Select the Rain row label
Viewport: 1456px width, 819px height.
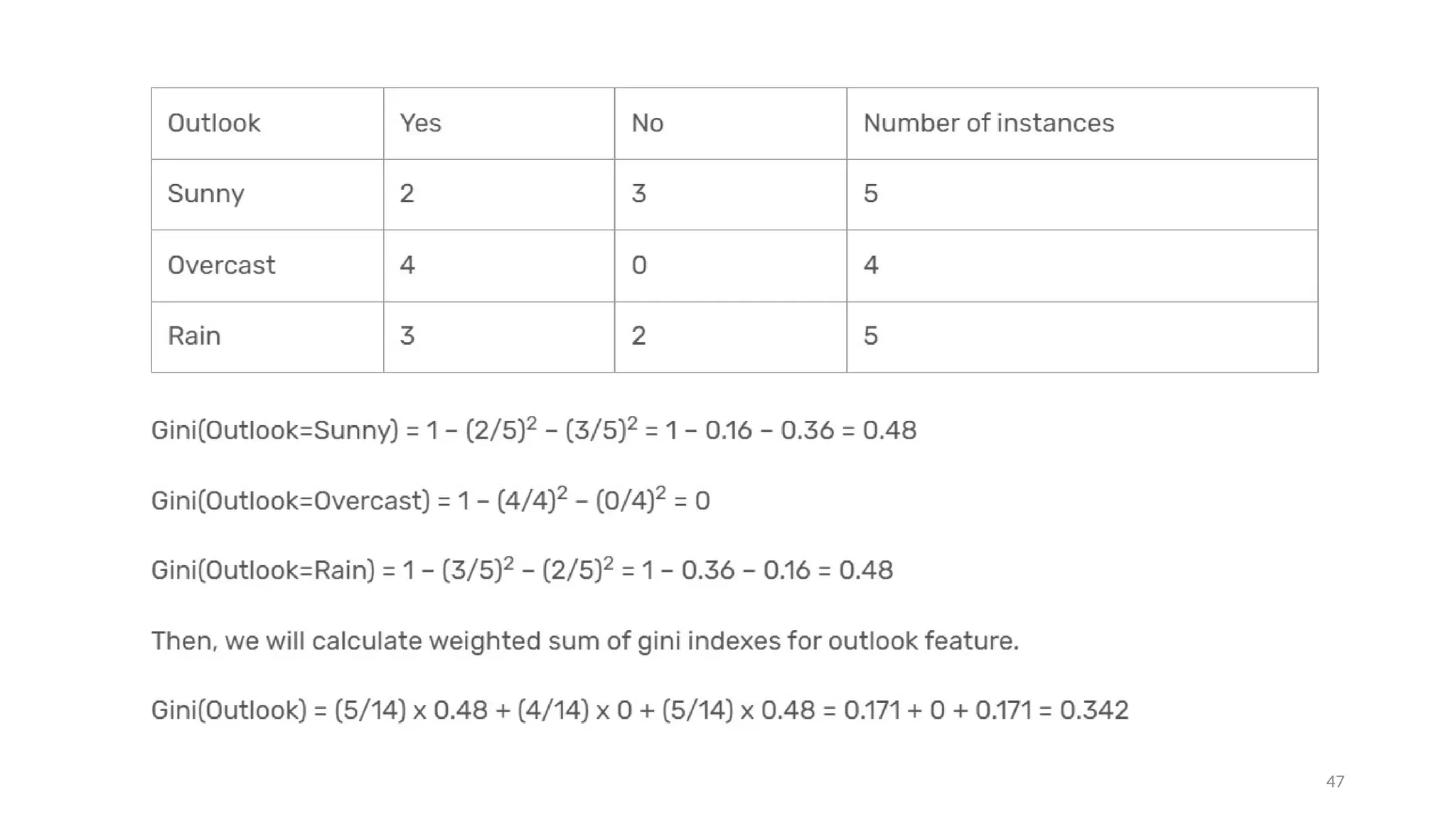coord(267,336)
